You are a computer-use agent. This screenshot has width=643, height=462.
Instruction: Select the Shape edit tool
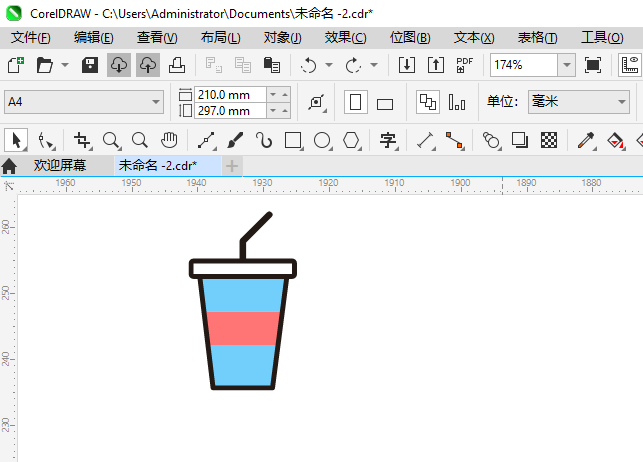(46, 140)
